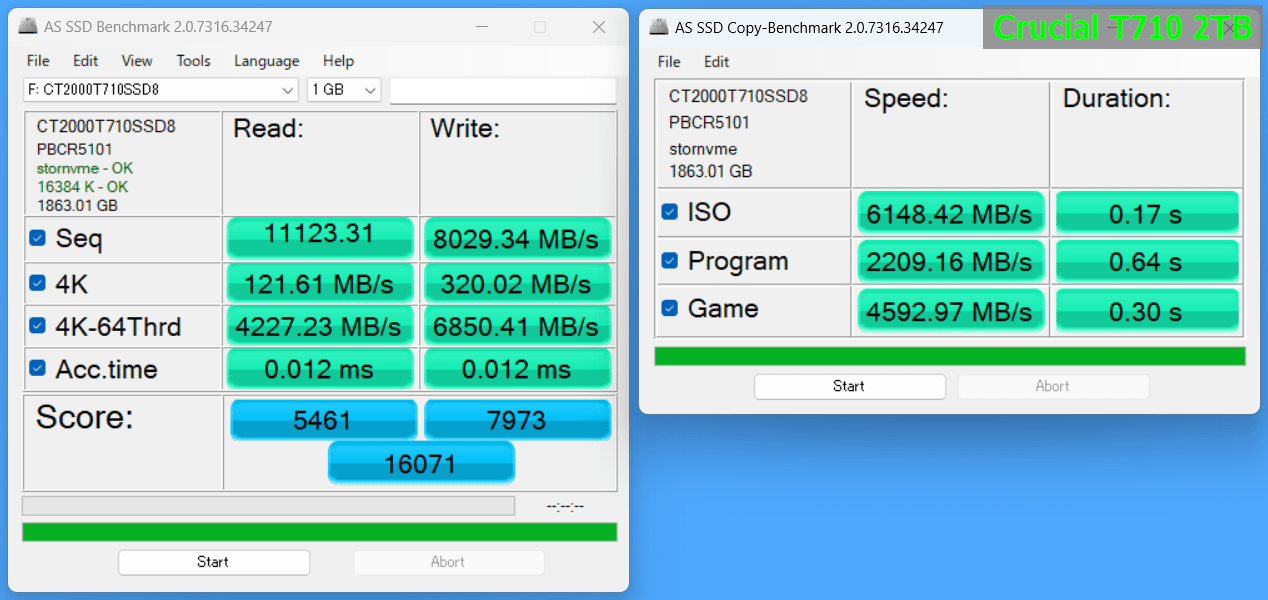Click the Game duration 0.30 s
This screenshot has width=1268, height=600.
(x=1147, y=310)
